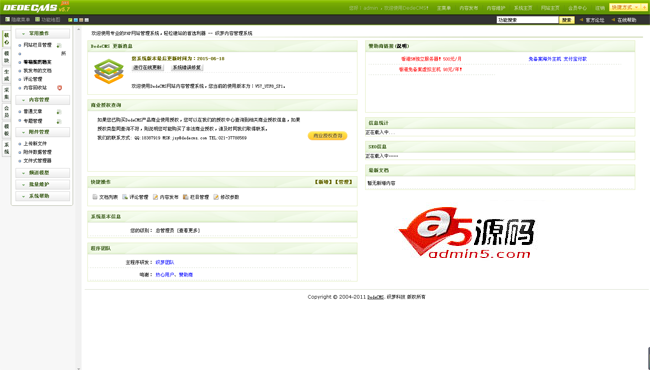The image size is (650, 370).
Task: Click the 功能搜索 search input field
Action: click(527, 19)
